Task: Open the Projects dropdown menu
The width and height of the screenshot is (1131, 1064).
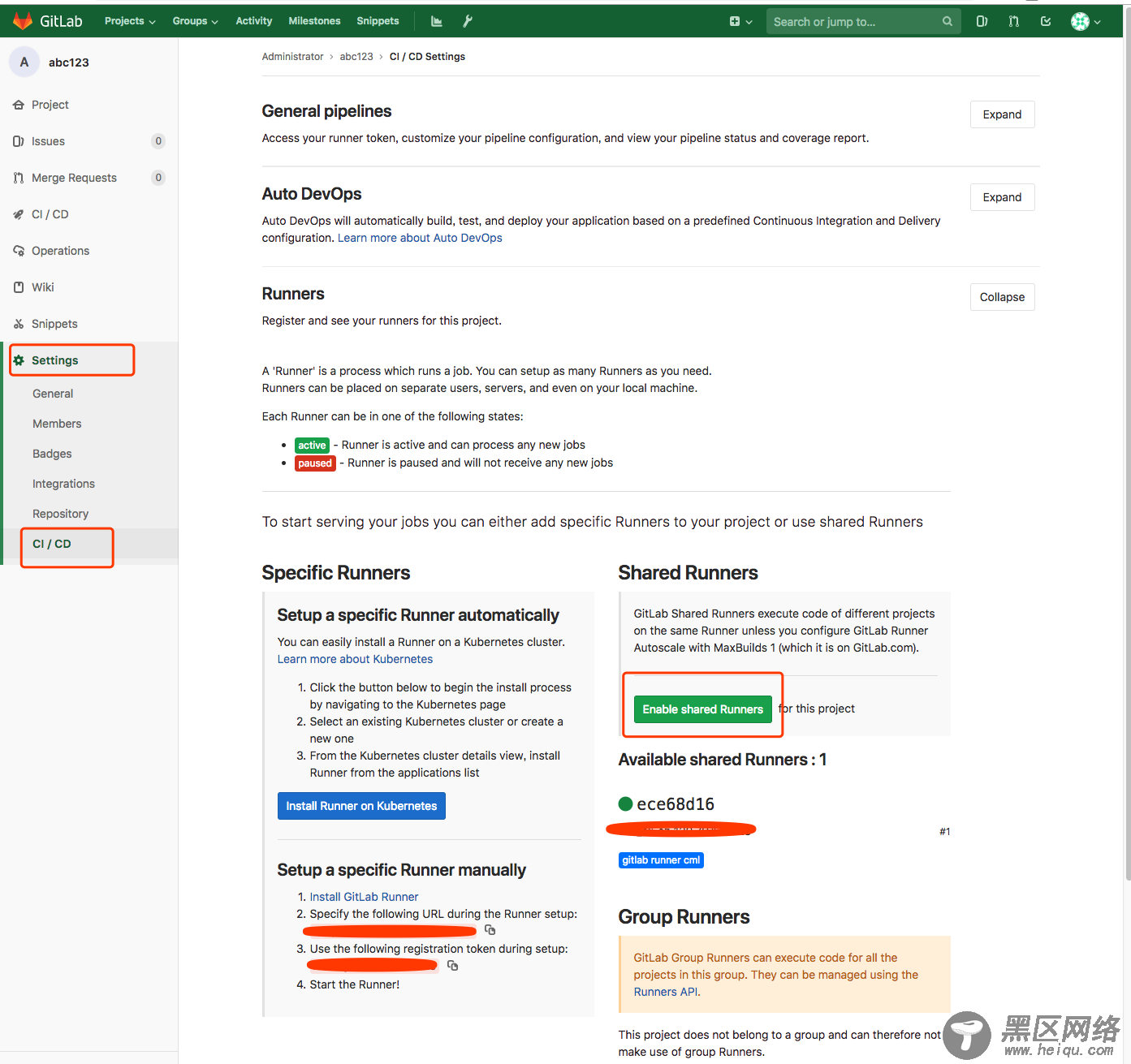Action: point(130,21)
